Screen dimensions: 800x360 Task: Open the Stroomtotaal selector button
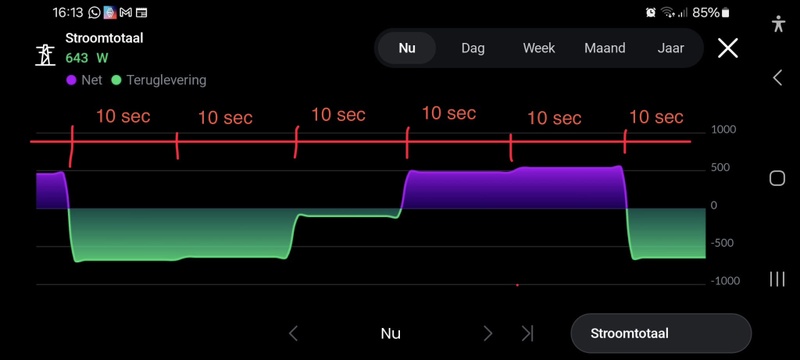point(661,333)
